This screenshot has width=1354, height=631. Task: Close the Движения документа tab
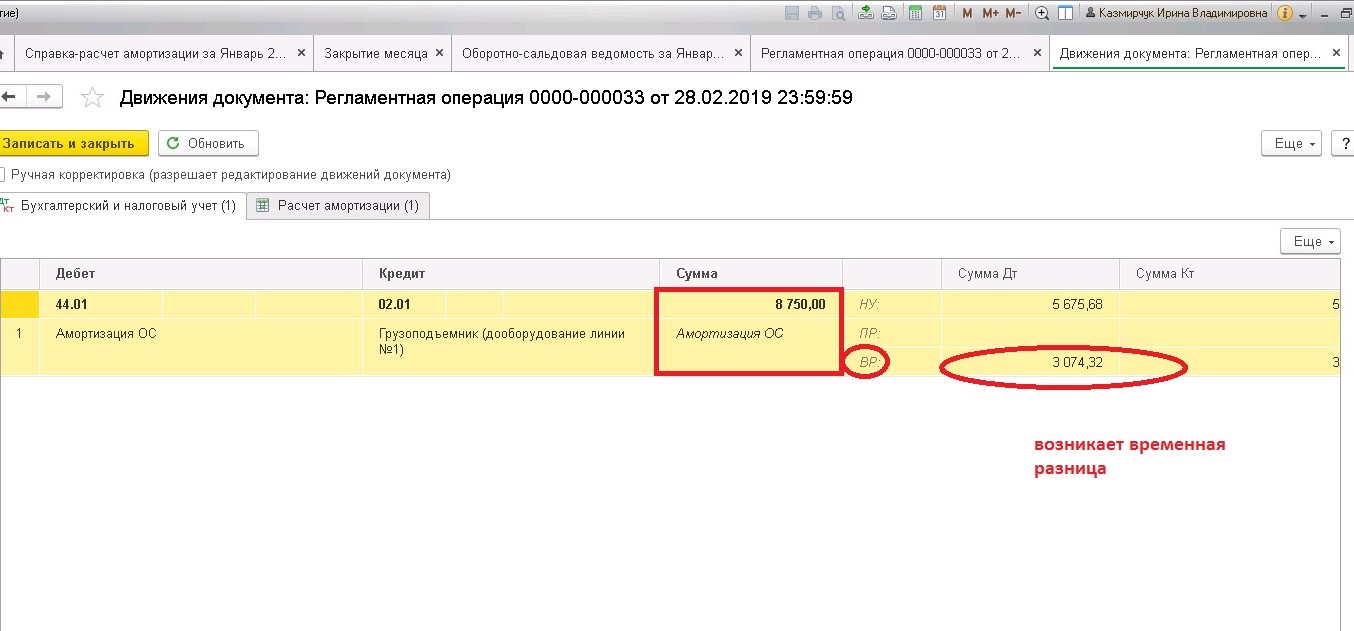tap(1338, 53)
